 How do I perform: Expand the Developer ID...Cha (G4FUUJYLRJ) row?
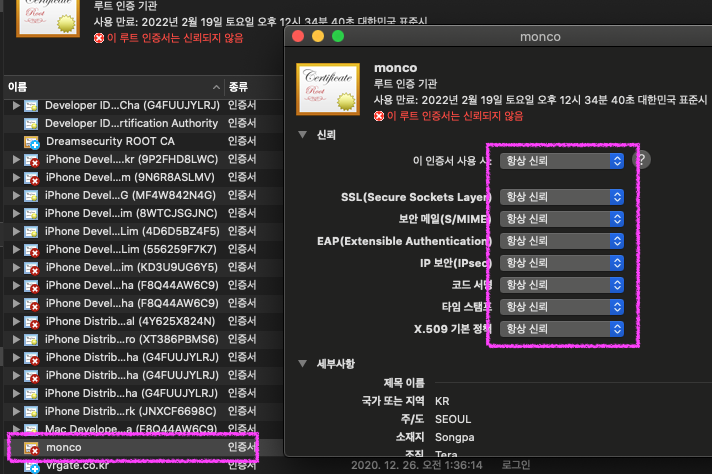[16, 105]
